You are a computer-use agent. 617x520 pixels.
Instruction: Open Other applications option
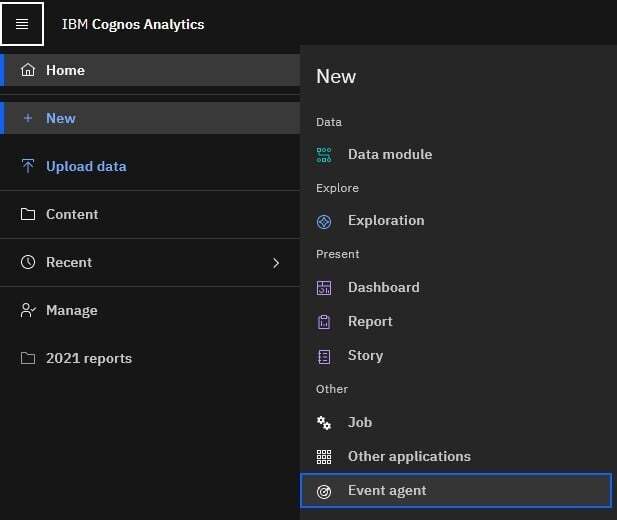pyautogui.click(x=456, y=457)
